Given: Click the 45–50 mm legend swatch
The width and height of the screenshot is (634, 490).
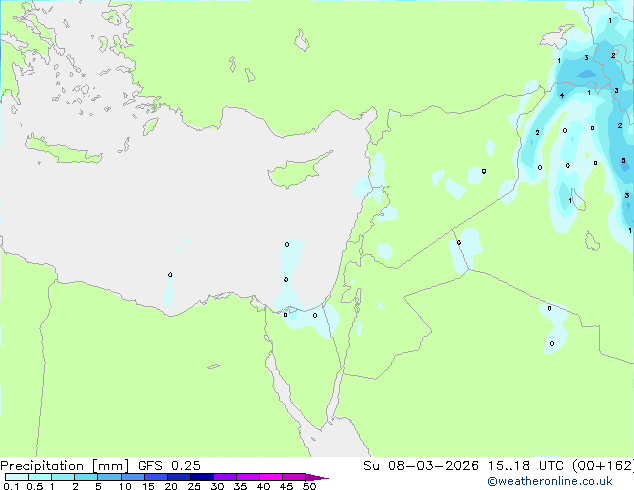Looking at the screenshot, I should tap(294, 477).
